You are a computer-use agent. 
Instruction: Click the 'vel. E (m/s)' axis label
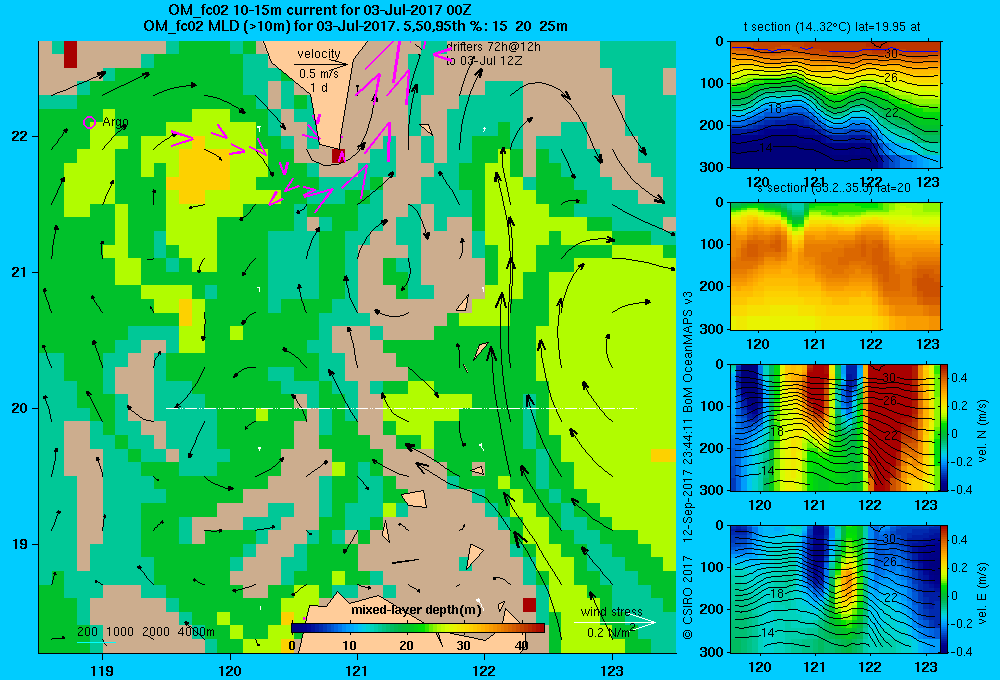click(x=982, y=592)
